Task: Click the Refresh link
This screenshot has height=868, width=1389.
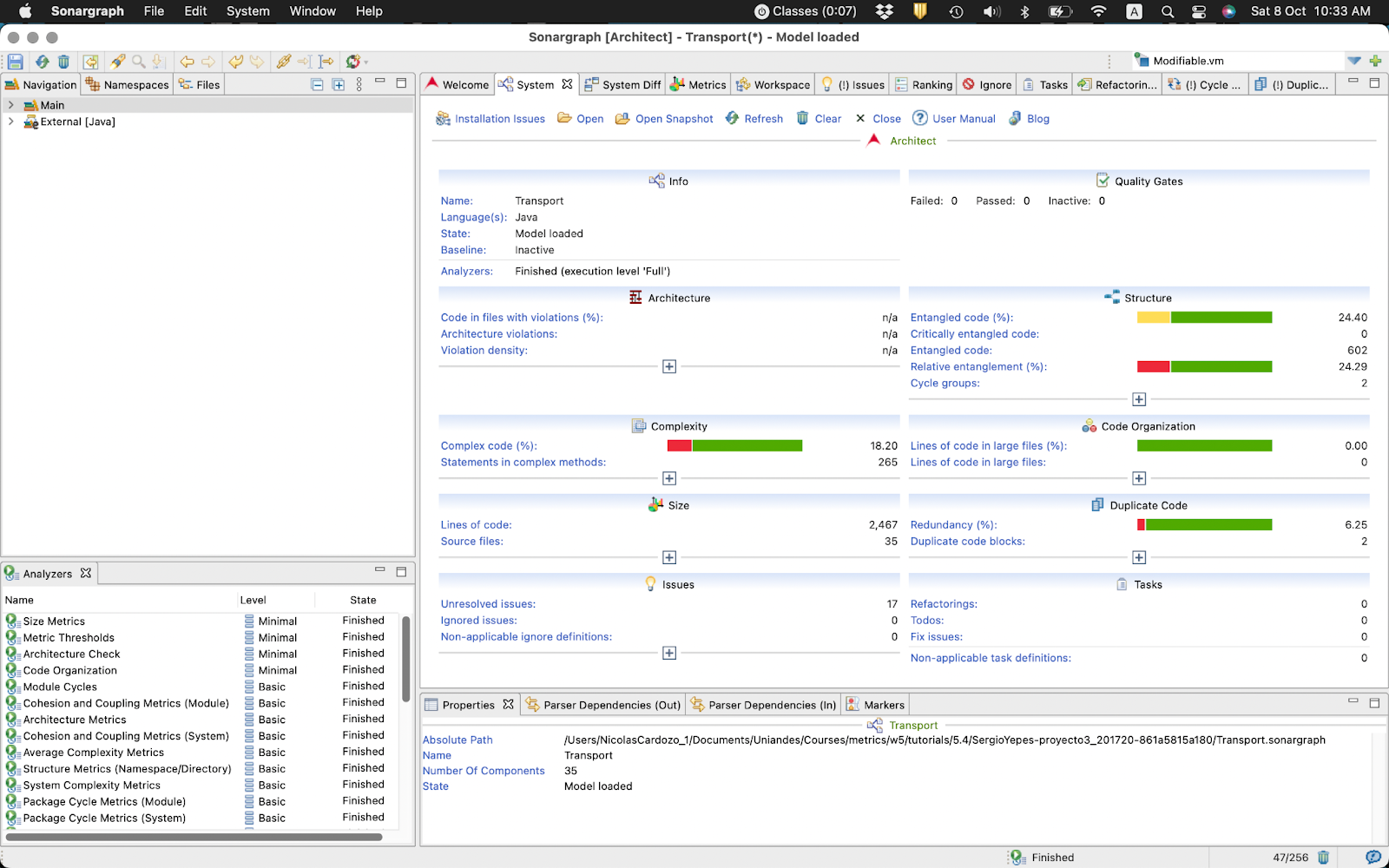Action: click(x=754, y=119)
